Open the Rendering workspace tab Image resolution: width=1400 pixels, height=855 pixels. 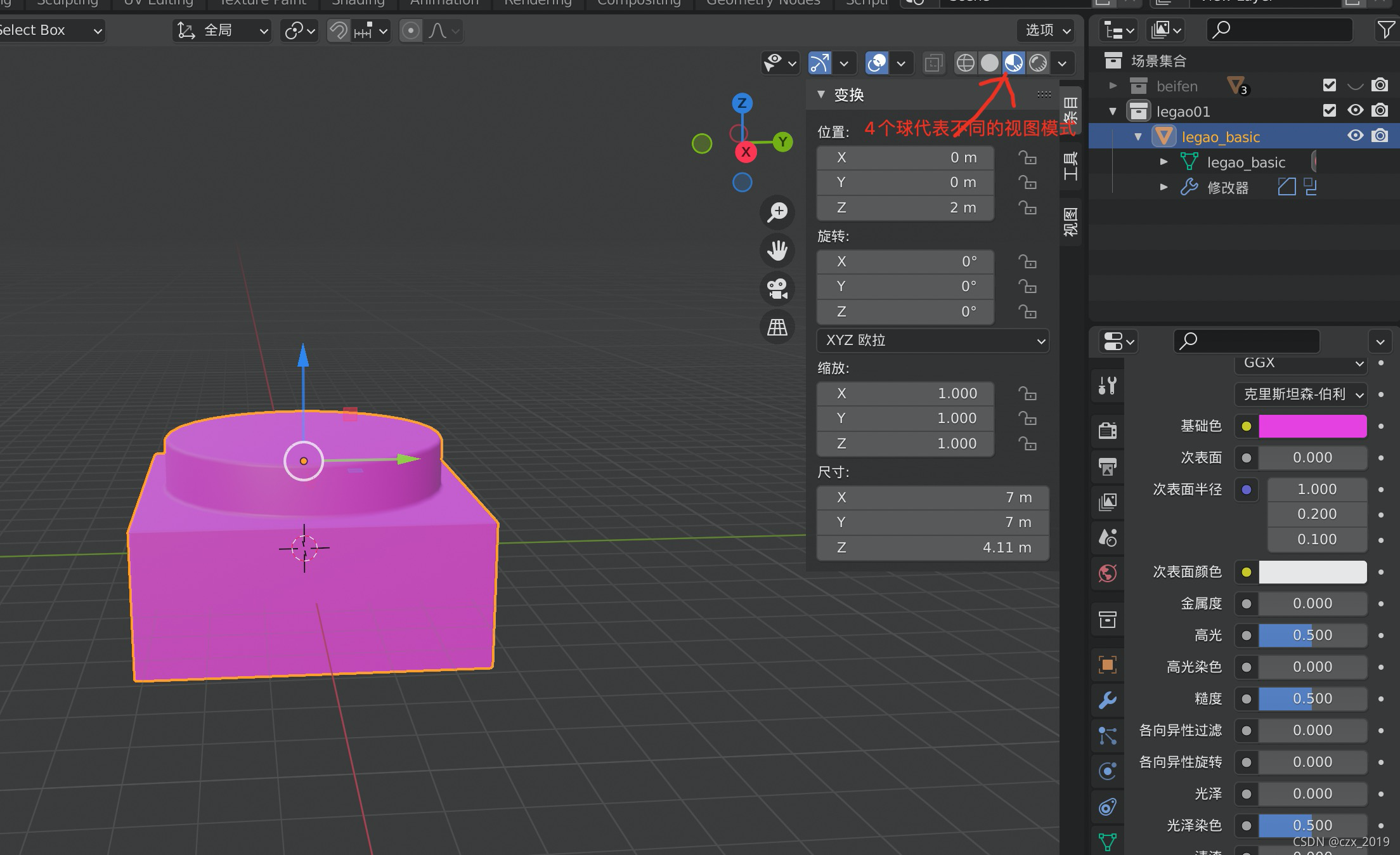pyautogui.click(x=538, y=3)
